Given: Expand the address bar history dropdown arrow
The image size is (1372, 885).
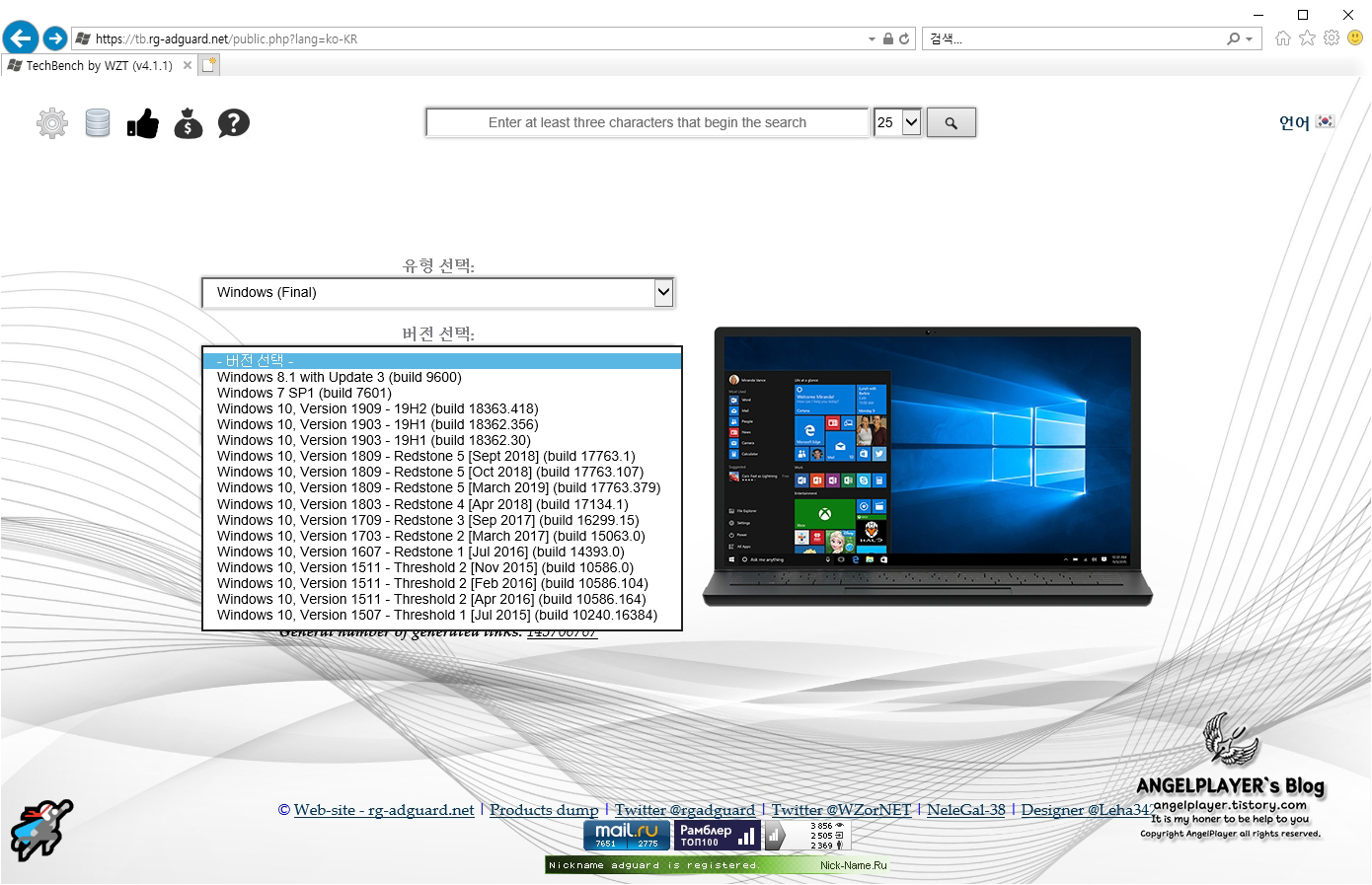Looking at the screenshot, I should pyautogui.click(x=872, y=39).
